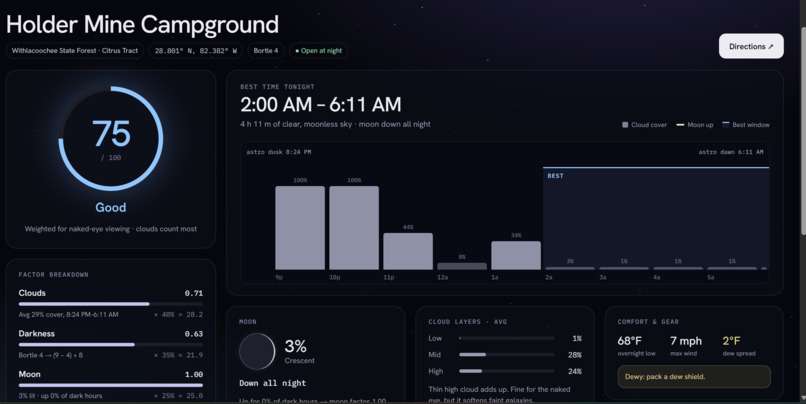Click the CLOUD LAYERS · AVG header
The image size is (806, 404).
pyautogui.click(x=468, y=322)
